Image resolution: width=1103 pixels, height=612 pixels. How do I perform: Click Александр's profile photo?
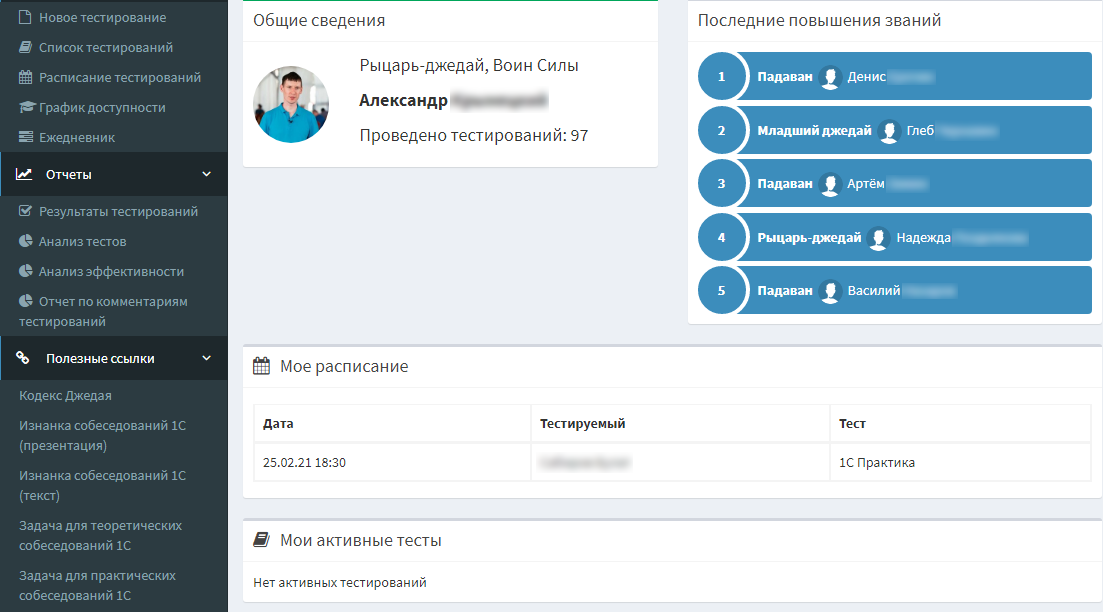click(x=291, y=104)
